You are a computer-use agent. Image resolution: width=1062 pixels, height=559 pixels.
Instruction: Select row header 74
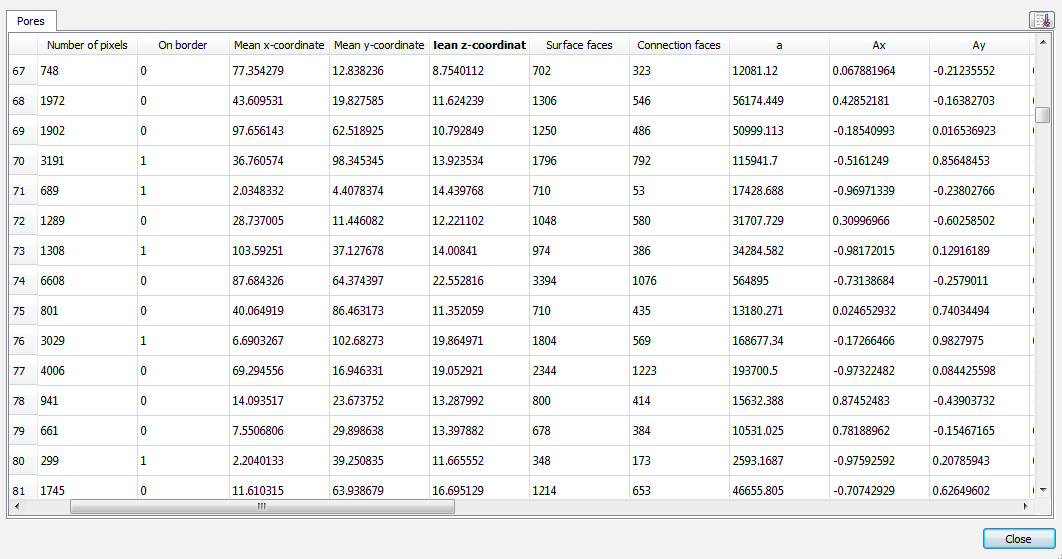pos(19,281)
